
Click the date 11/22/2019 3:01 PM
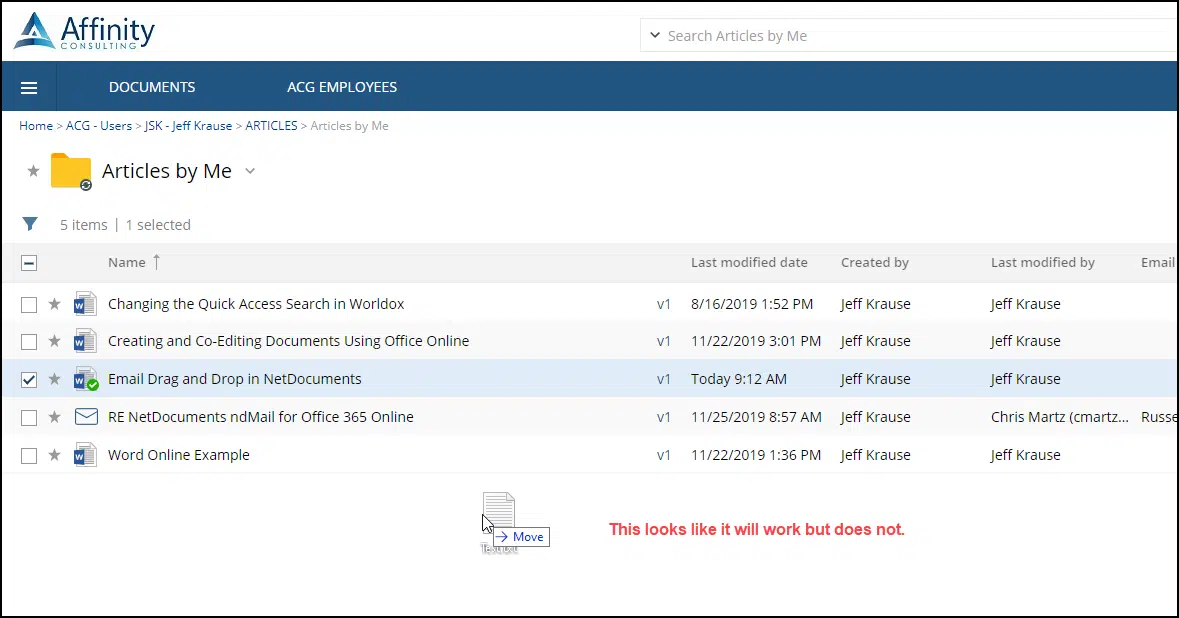click(756, 341)
